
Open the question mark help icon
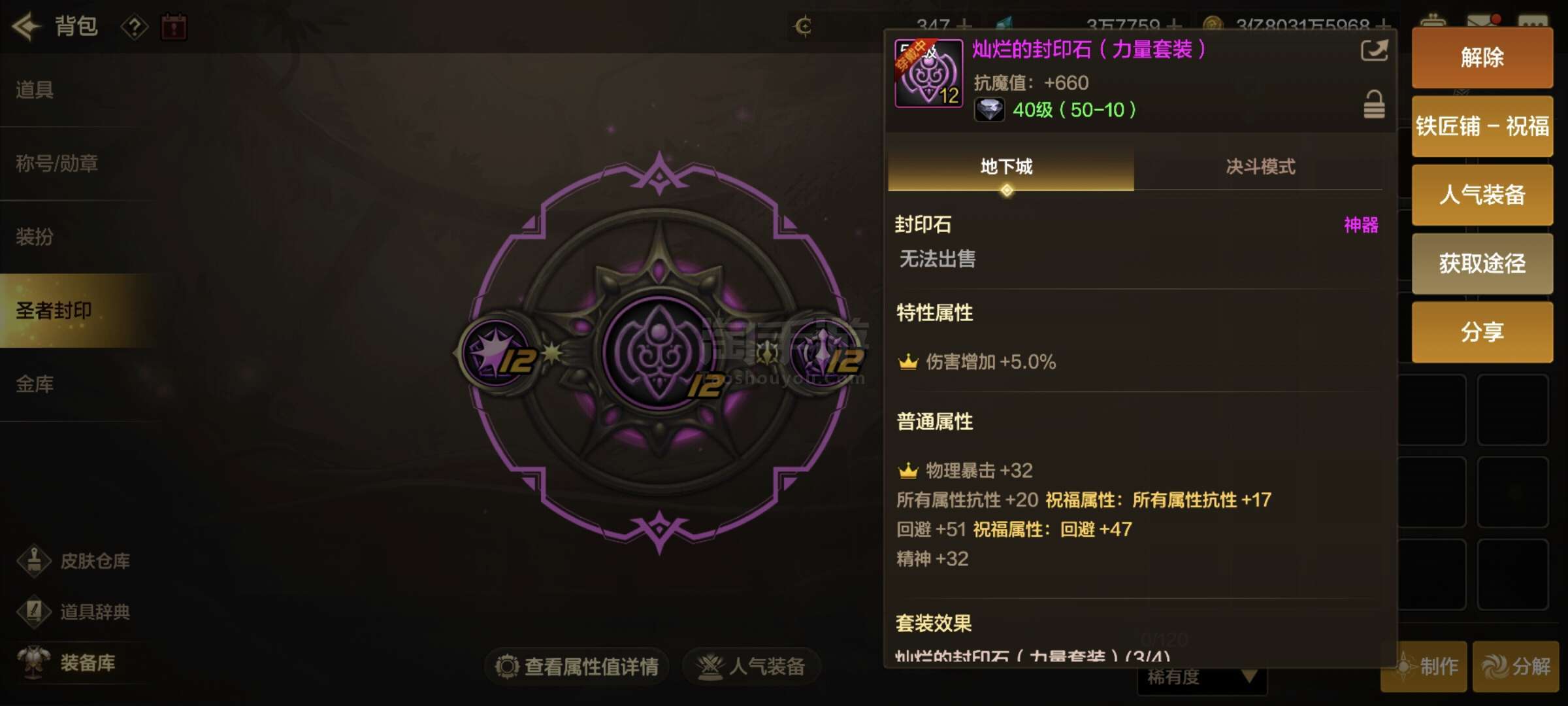pyautogui.click(x=135, y=27)
